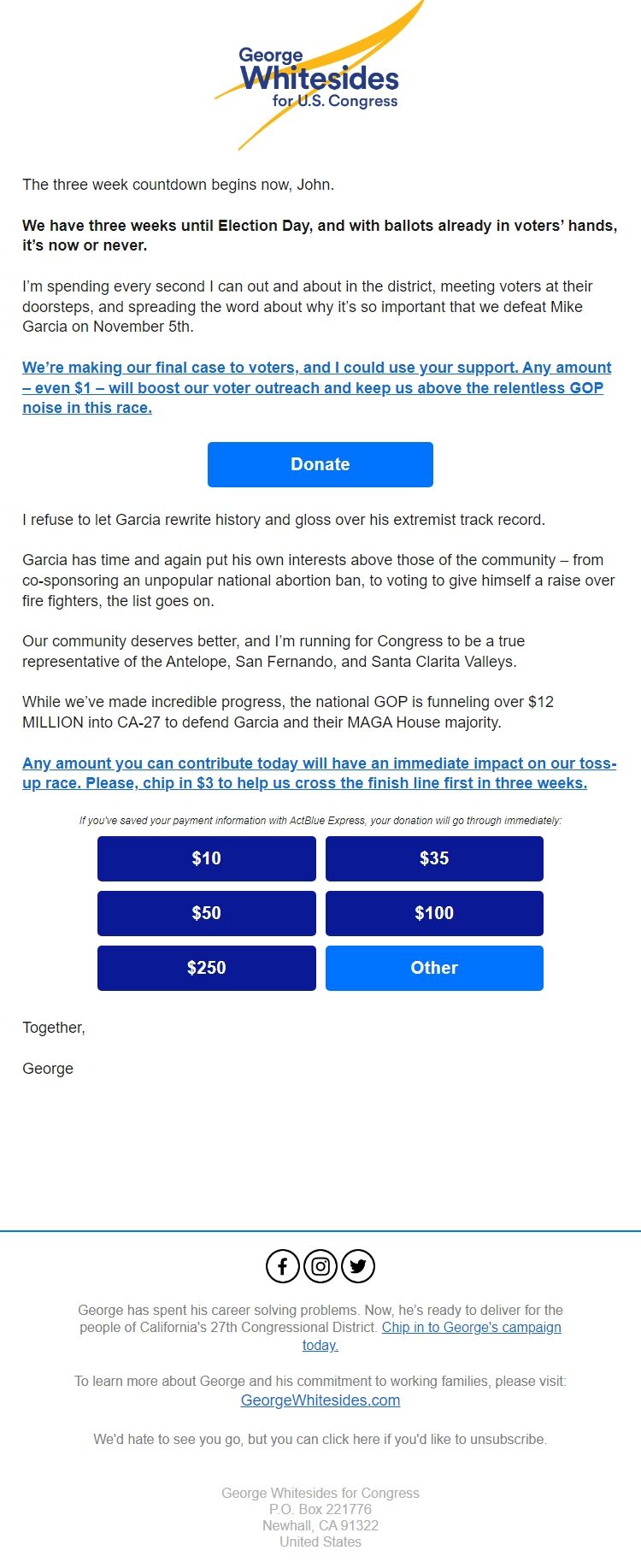Select the $250 donation amount
Viewport: 641px width, 1568px height.
click(x=206, y=968)
